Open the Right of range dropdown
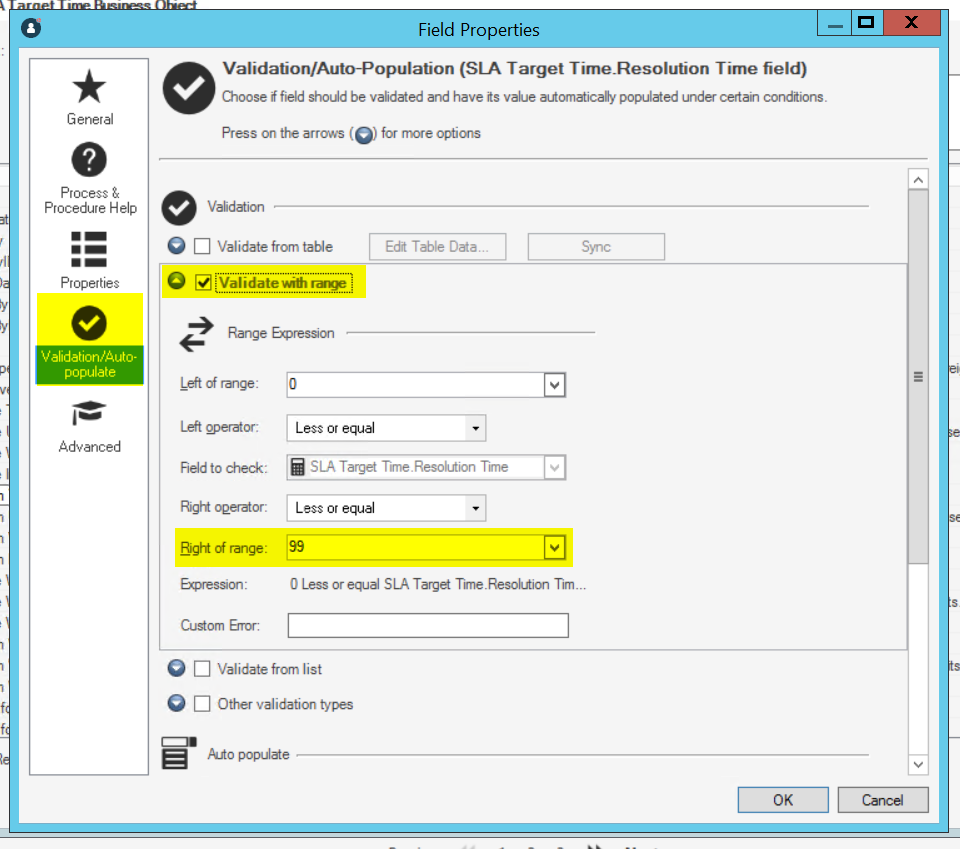Image resolution: width=960 pixels, height=849 pixels. pyautogui.click(x=556, y=547)
